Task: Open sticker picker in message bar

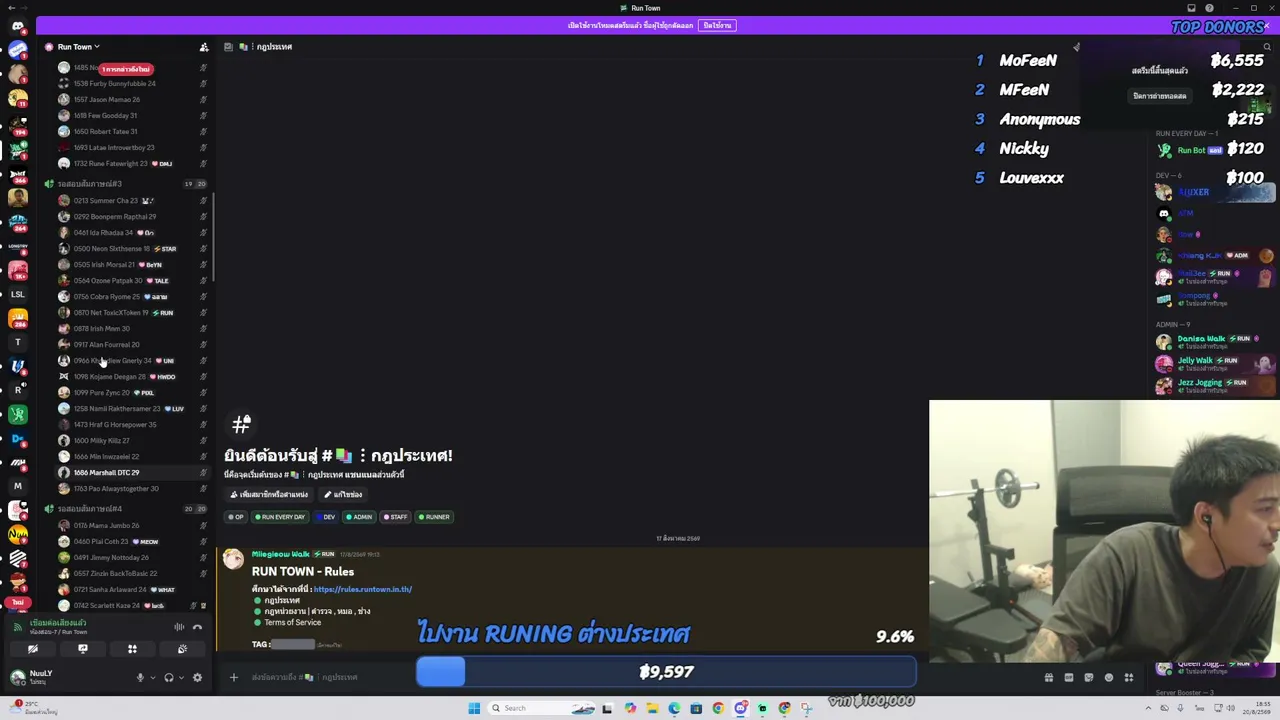Action: click(x=1088, y=678)
